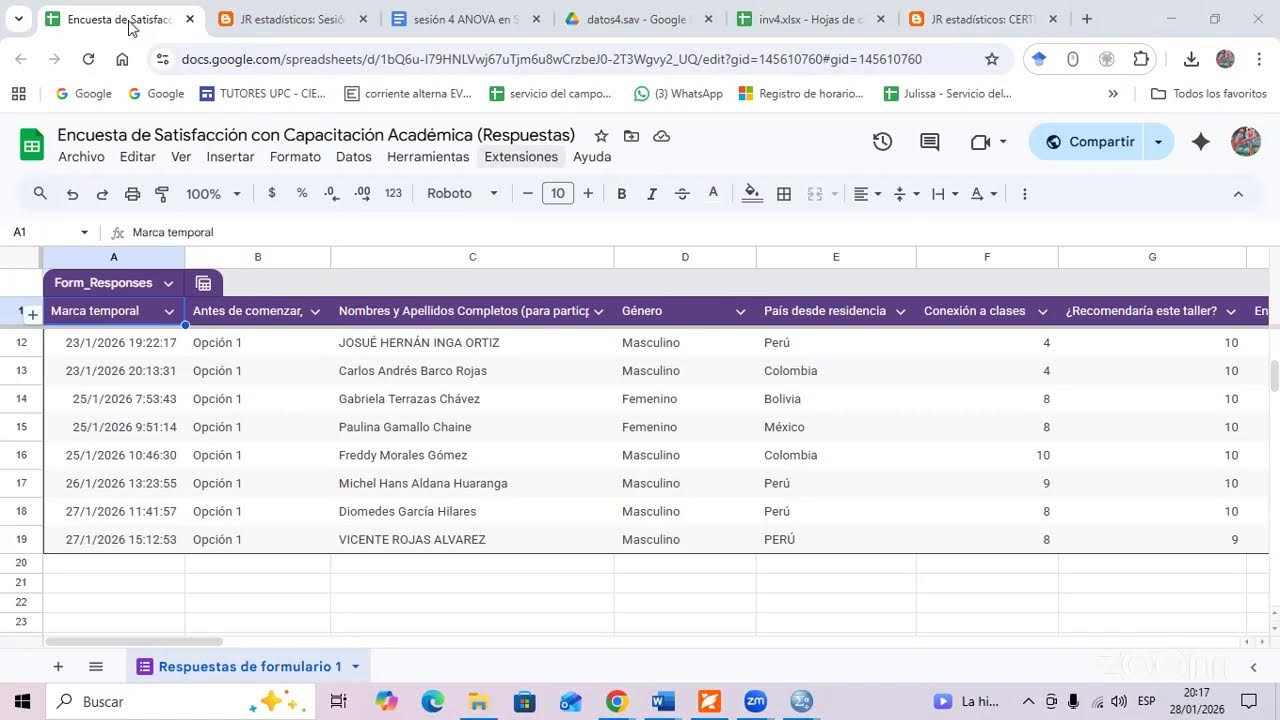Open the Archivo menu
The height and width of the screenshot is (720, 1280).
point(81,157)
